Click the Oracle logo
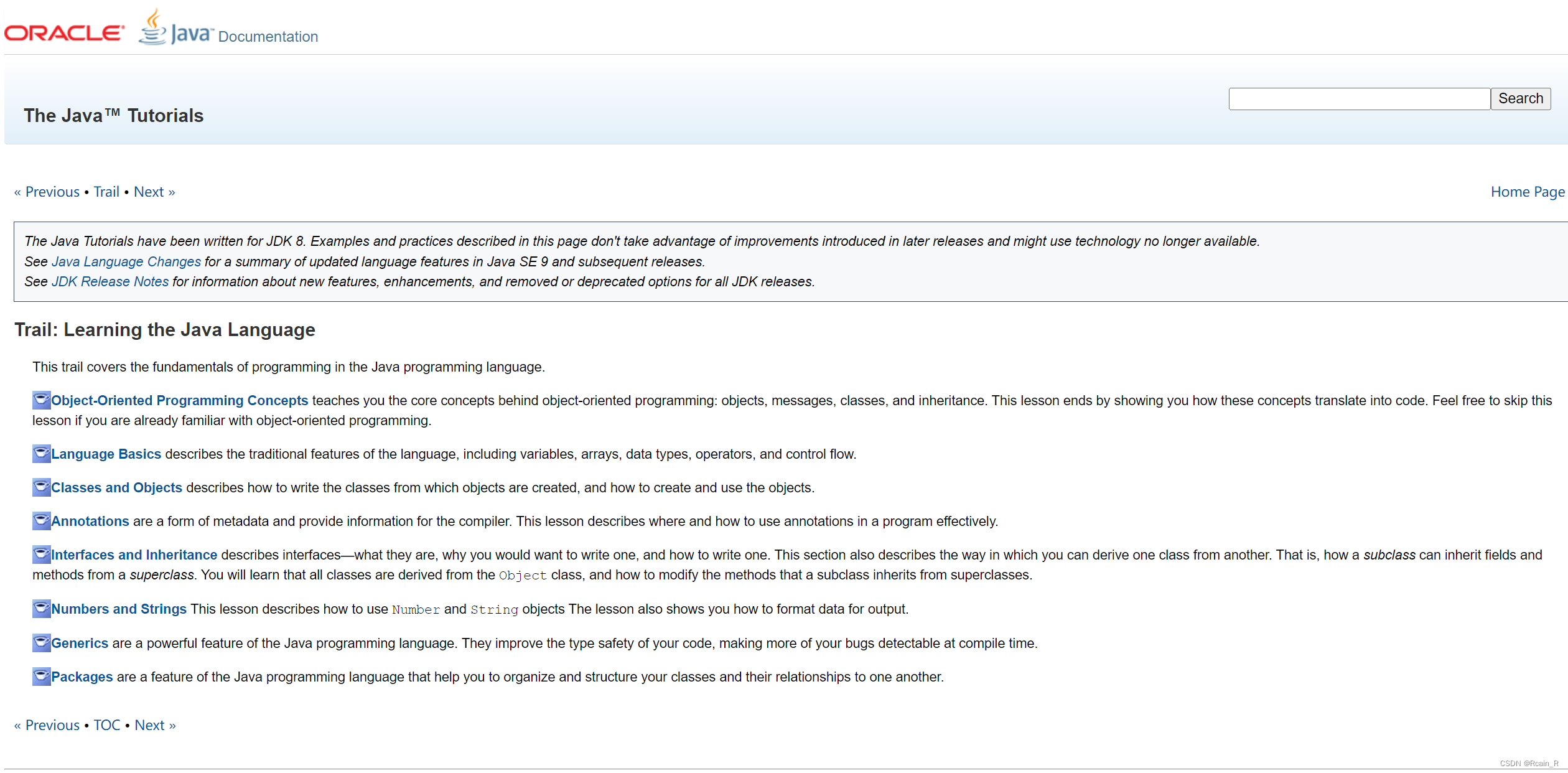Viewport: 1568px width, 773px height. 64,33
